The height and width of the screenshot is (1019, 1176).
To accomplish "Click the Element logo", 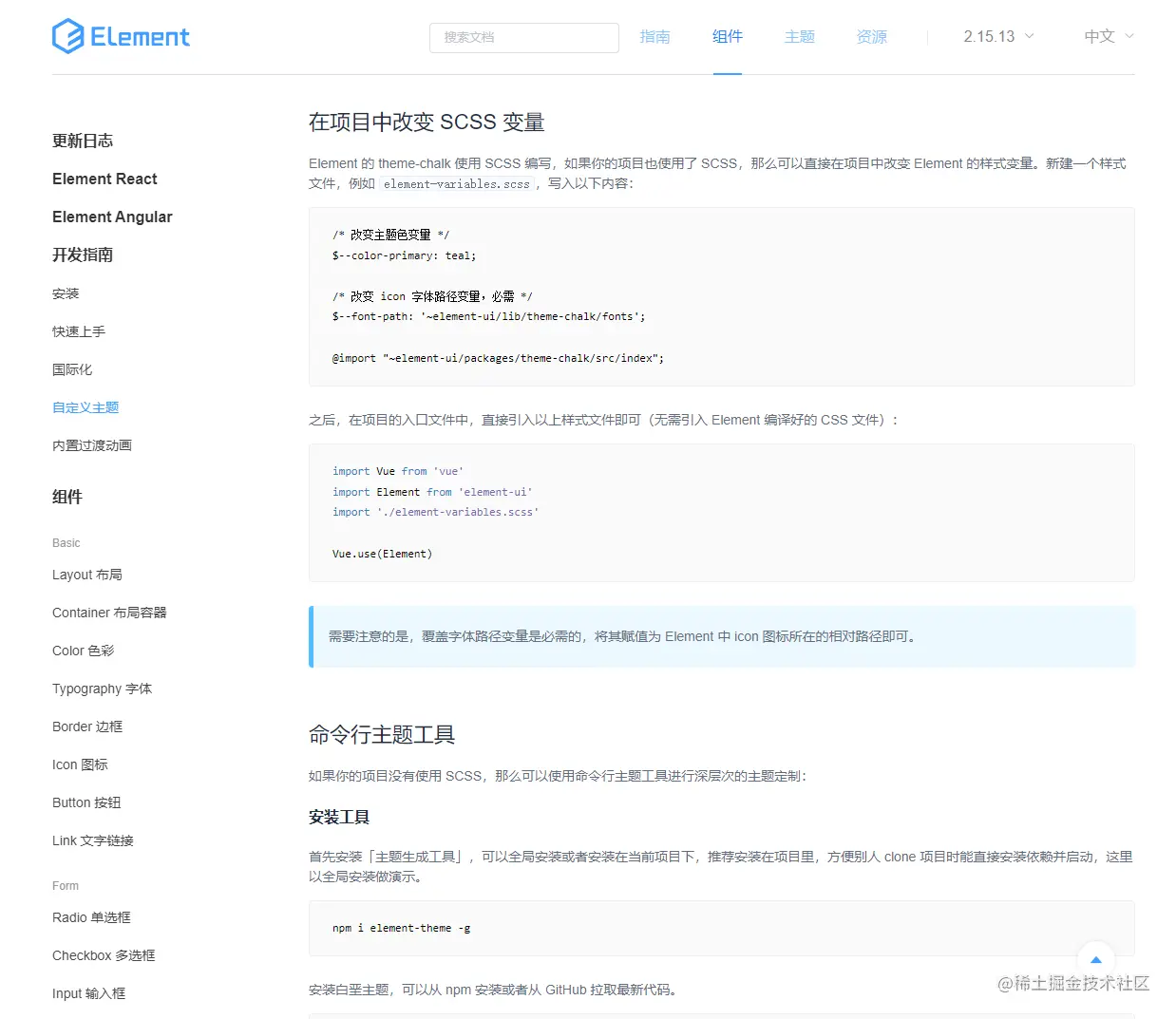I will coord(121,36).
